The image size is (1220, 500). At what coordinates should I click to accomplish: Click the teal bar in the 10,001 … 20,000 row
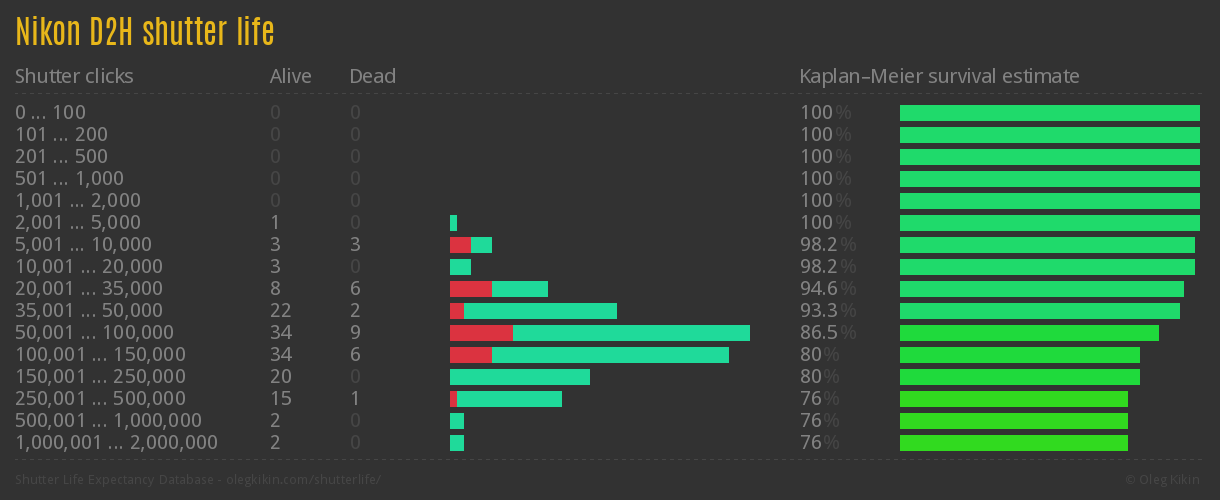click(460, 267)
